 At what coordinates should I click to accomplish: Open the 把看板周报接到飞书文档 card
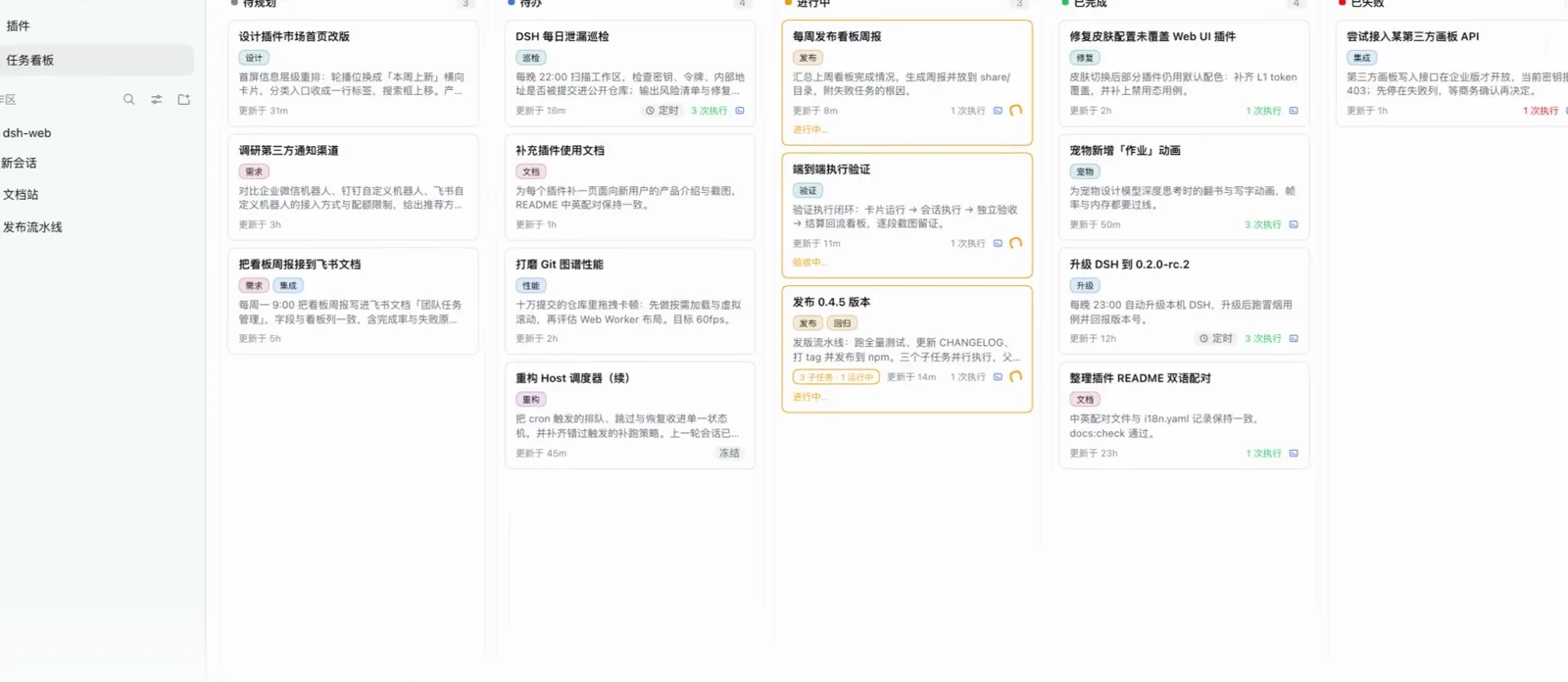(x=353, y=301)
